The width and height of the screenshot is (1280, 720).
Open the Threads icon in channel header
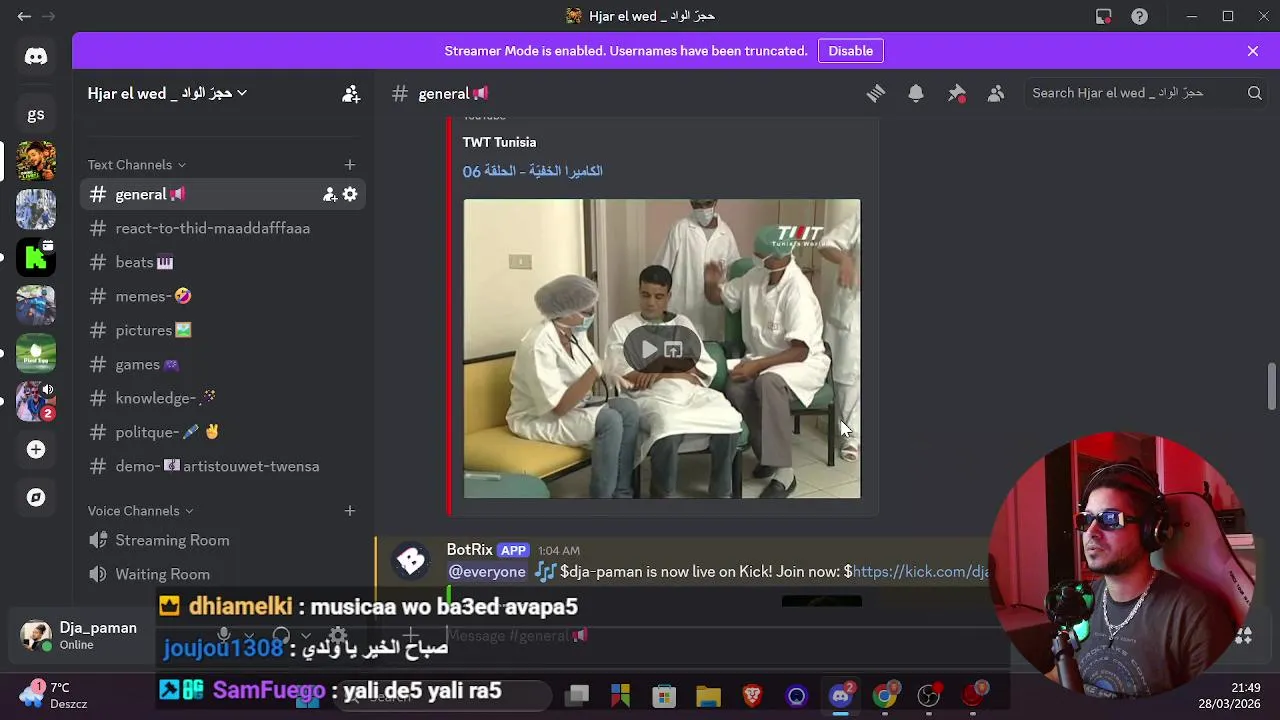tap(876, 93)
